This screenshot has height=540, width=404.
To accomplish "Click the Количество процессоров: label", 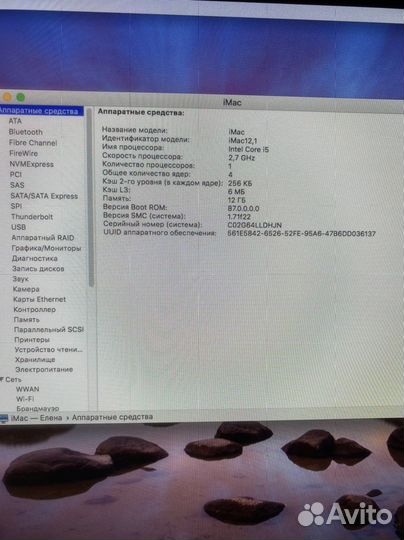I will [148, 165].
